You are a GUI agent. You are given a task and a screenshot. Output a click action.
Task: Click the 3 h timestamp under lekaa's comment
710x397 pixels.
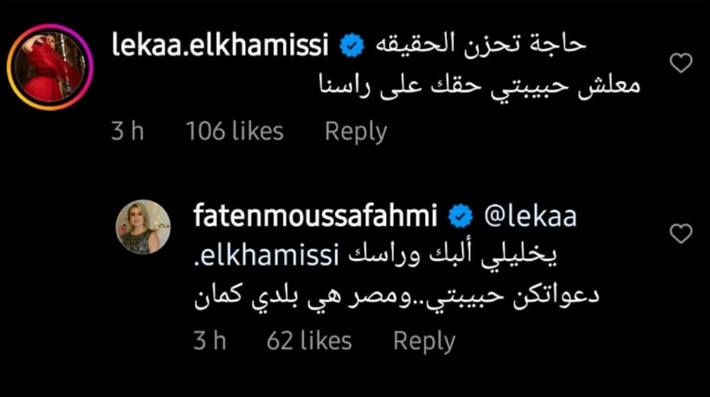pos(128,132)
